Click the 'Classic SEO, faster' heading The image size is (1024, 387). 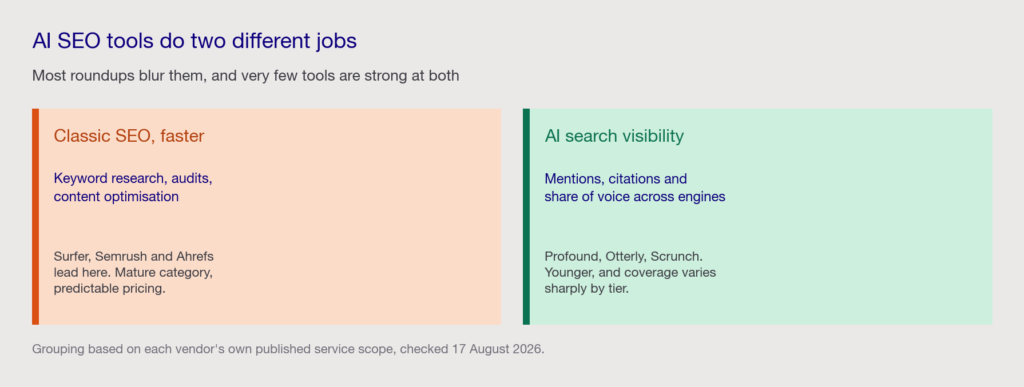click(x=129, y=136)
